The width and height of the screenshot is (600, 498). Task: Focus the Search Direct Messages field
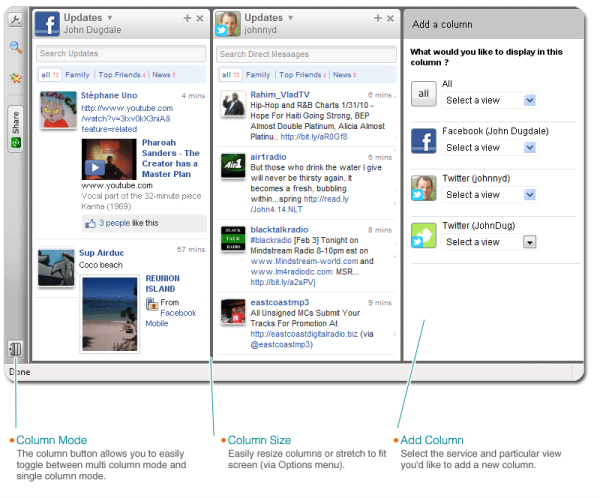pos(306,54)
